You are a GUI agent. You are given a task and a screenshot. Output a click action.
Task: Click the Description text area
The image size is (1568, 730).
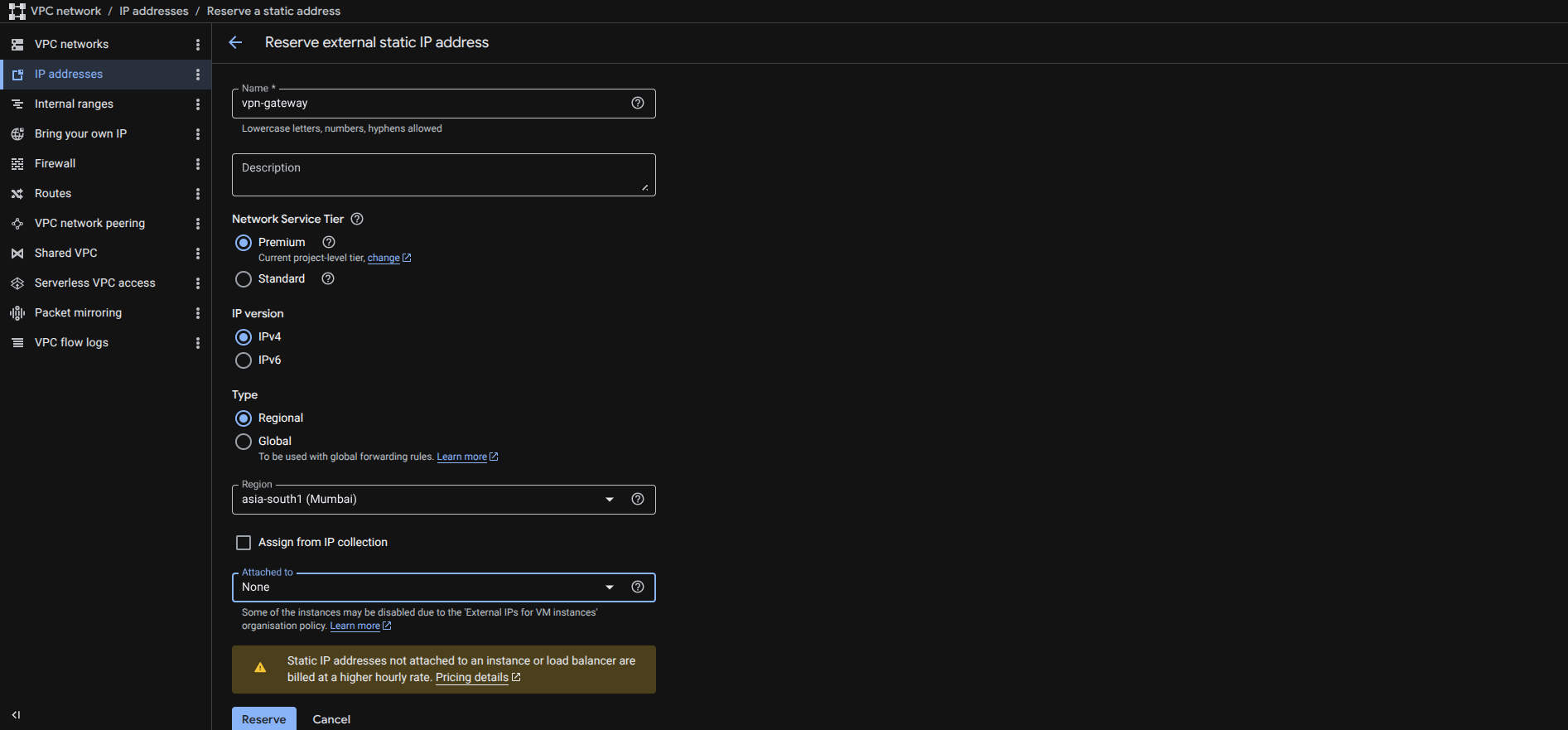pyautogui.click(x=444, y=175)
